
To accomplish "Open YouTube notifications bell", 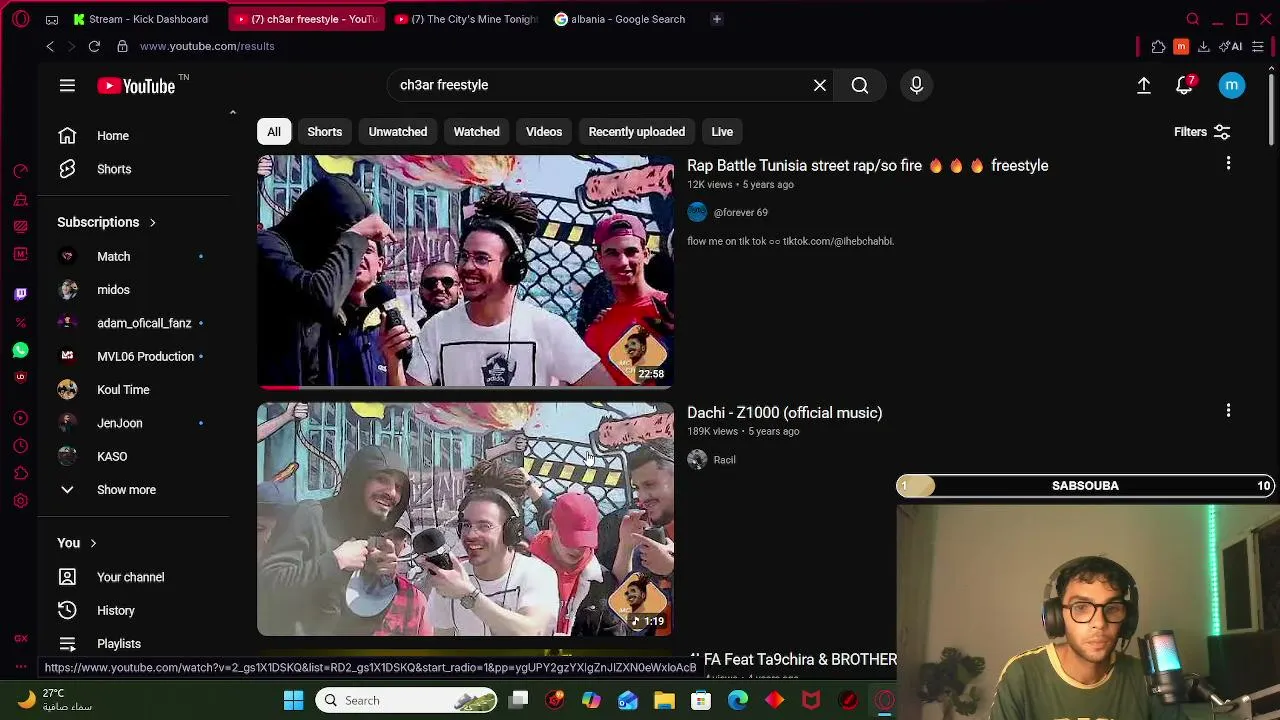I will coord(1185,86).
